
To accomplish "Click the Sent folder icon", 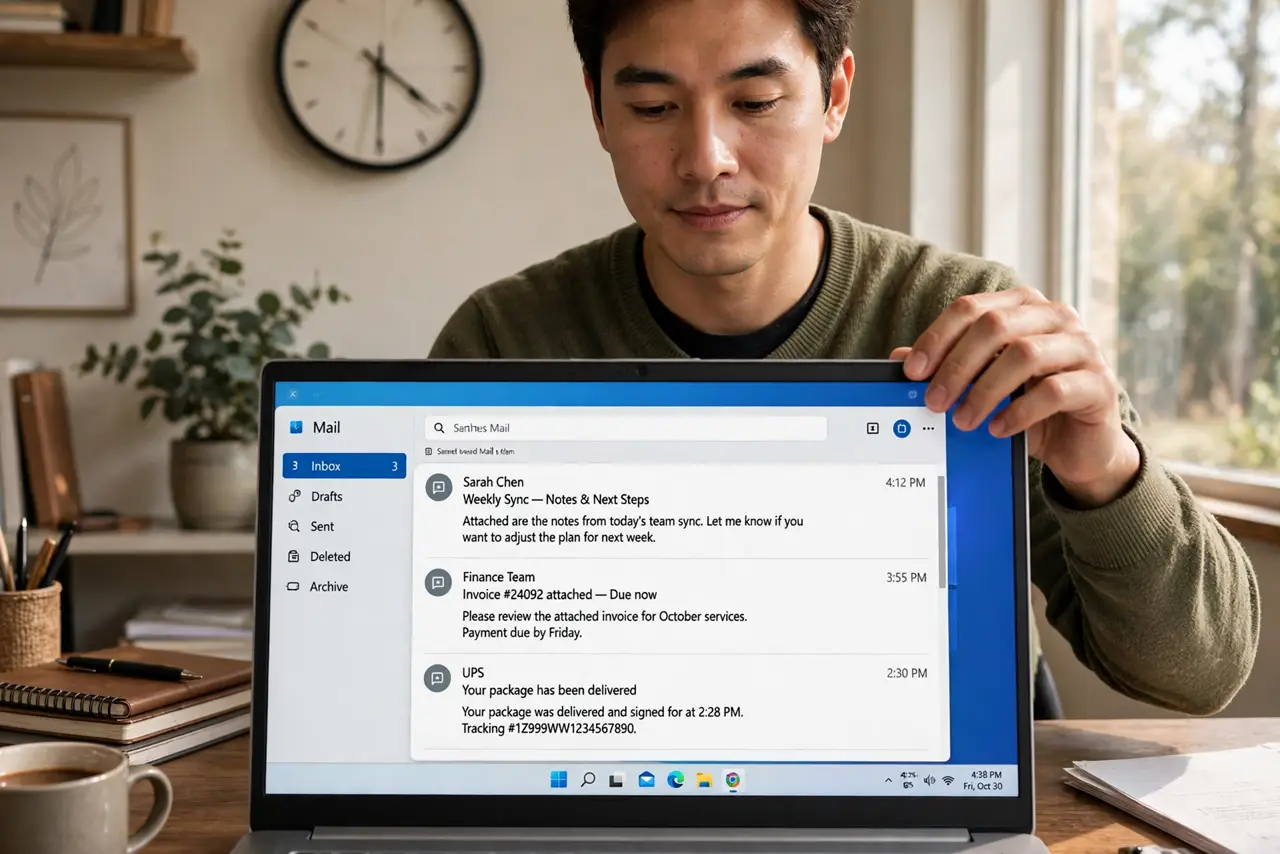I will click(x=294, y=526).
